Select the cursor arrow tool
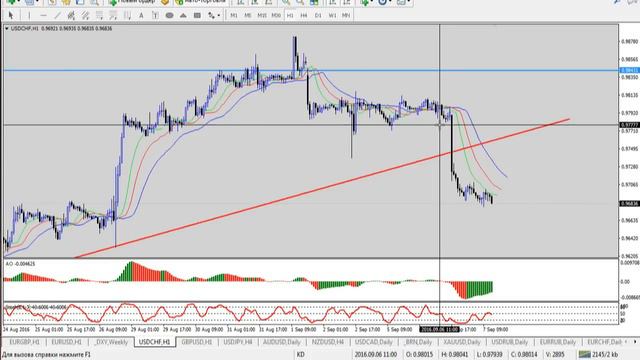Viewport: 640px width, 360px height. 11,16
